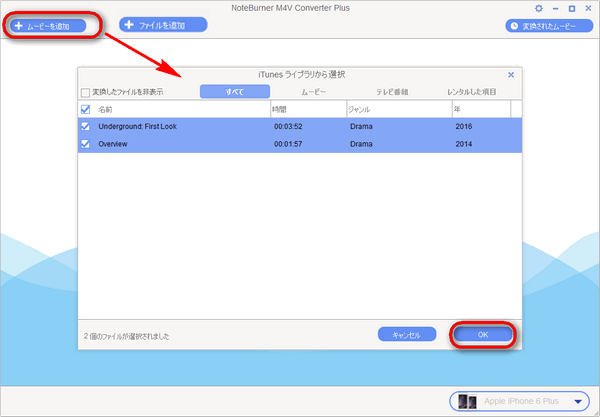Open 変換されたムービー converted movies history
Screen dimensions: 600x417
pos(549,26)
